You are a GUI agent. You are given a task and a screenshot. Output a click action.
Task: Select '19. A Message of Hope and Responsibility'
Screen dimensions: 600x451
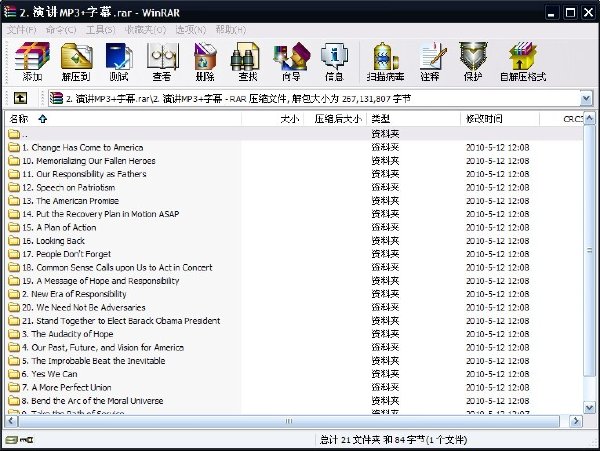[101, 281]
